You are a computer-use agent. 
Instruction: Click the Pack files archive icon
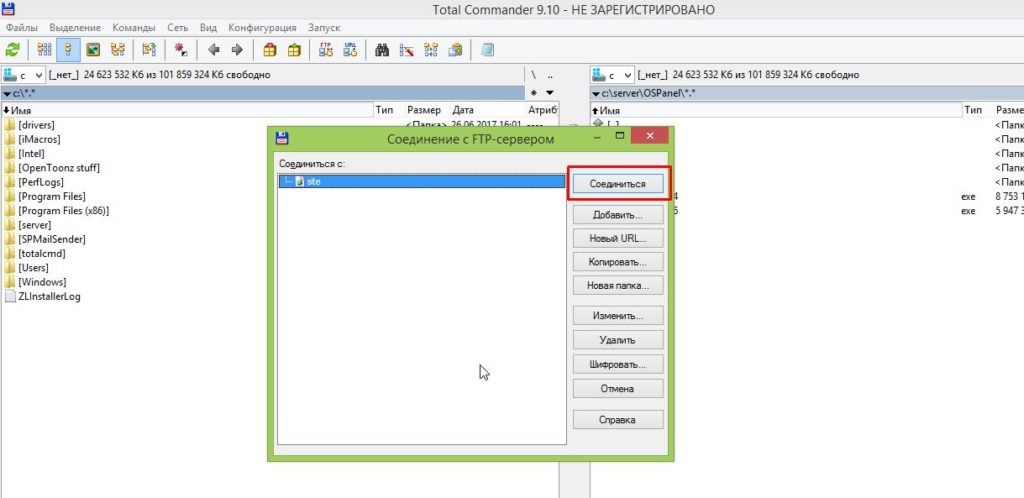pyautogui.click(x=270, y=48)
